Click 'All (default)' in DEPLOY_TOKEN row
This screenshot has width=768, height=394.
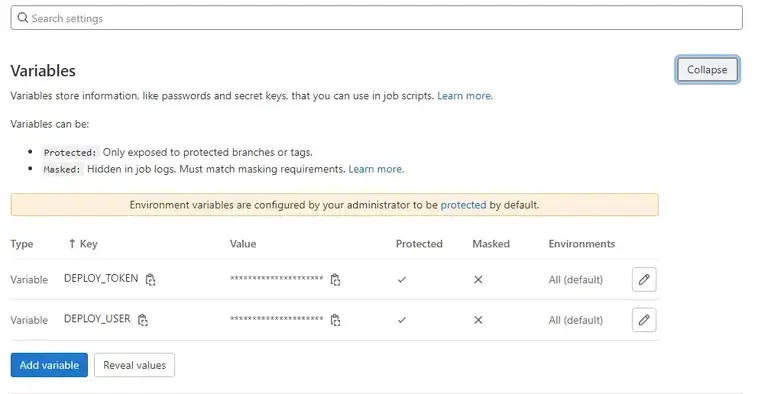(x=576, y=280)
